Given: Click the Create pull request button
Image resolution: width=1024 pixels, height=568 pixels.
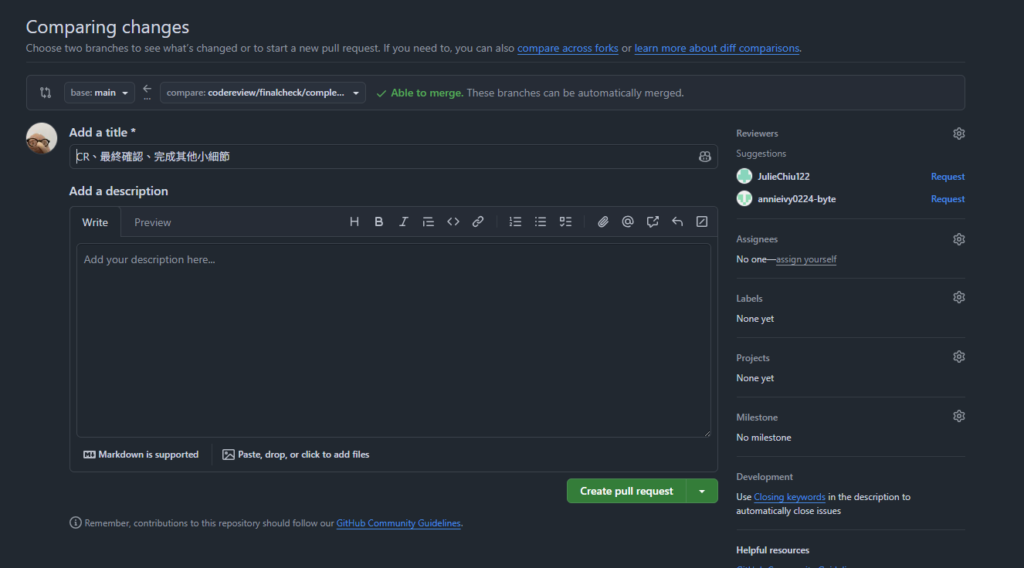Looking at the screenshot, I should (x=626, y=491).
